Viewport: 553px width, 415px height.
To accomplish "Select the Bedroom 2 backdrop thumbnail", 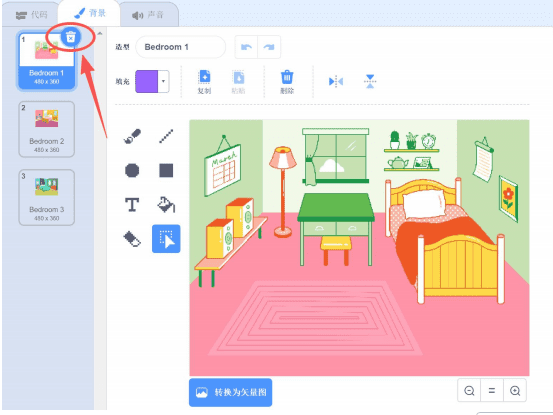I will [x=47, y=129].
